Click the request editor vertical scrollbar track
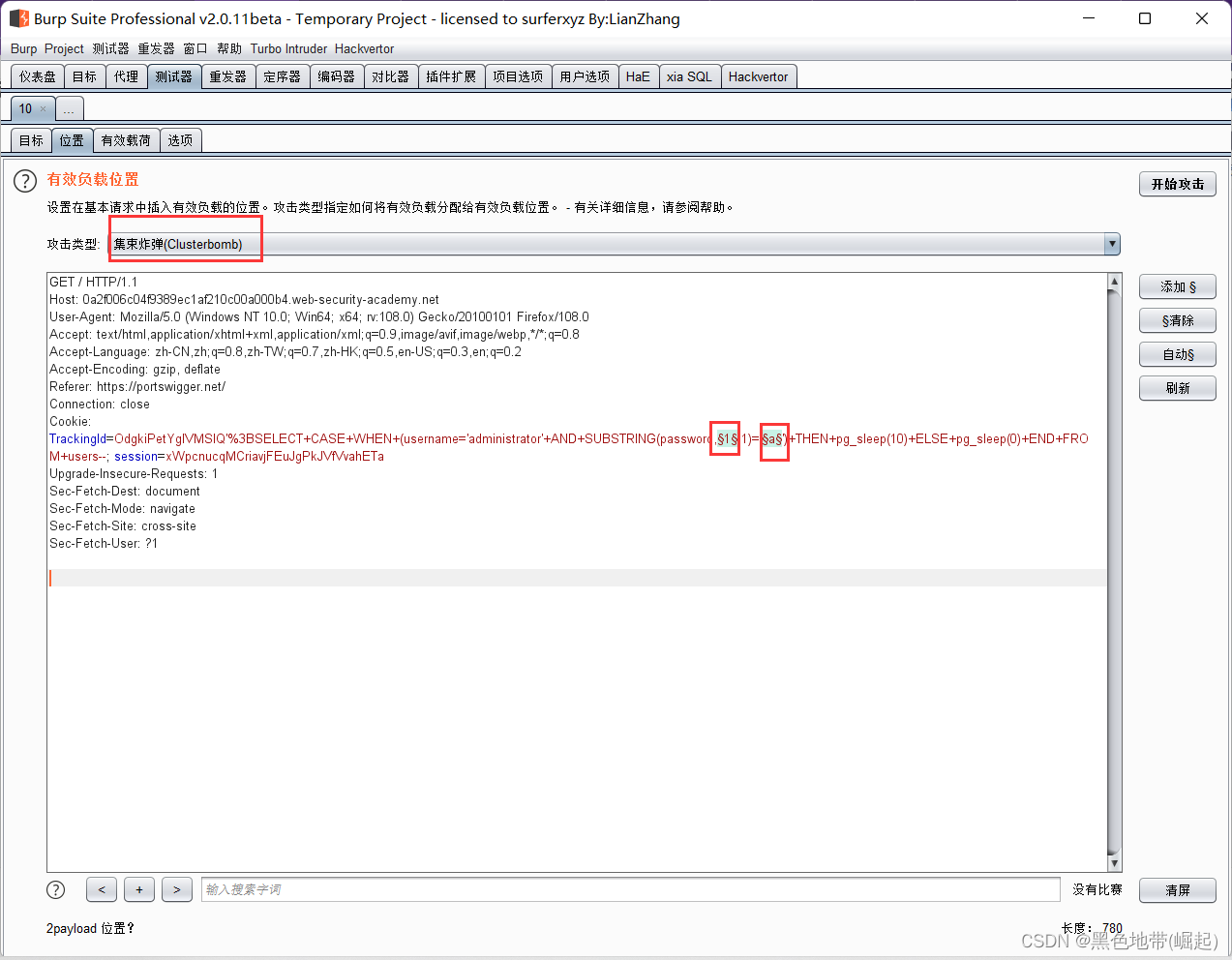This screenshot has height=960, width=1232. pyautogui.click(x=1115, y=572)
